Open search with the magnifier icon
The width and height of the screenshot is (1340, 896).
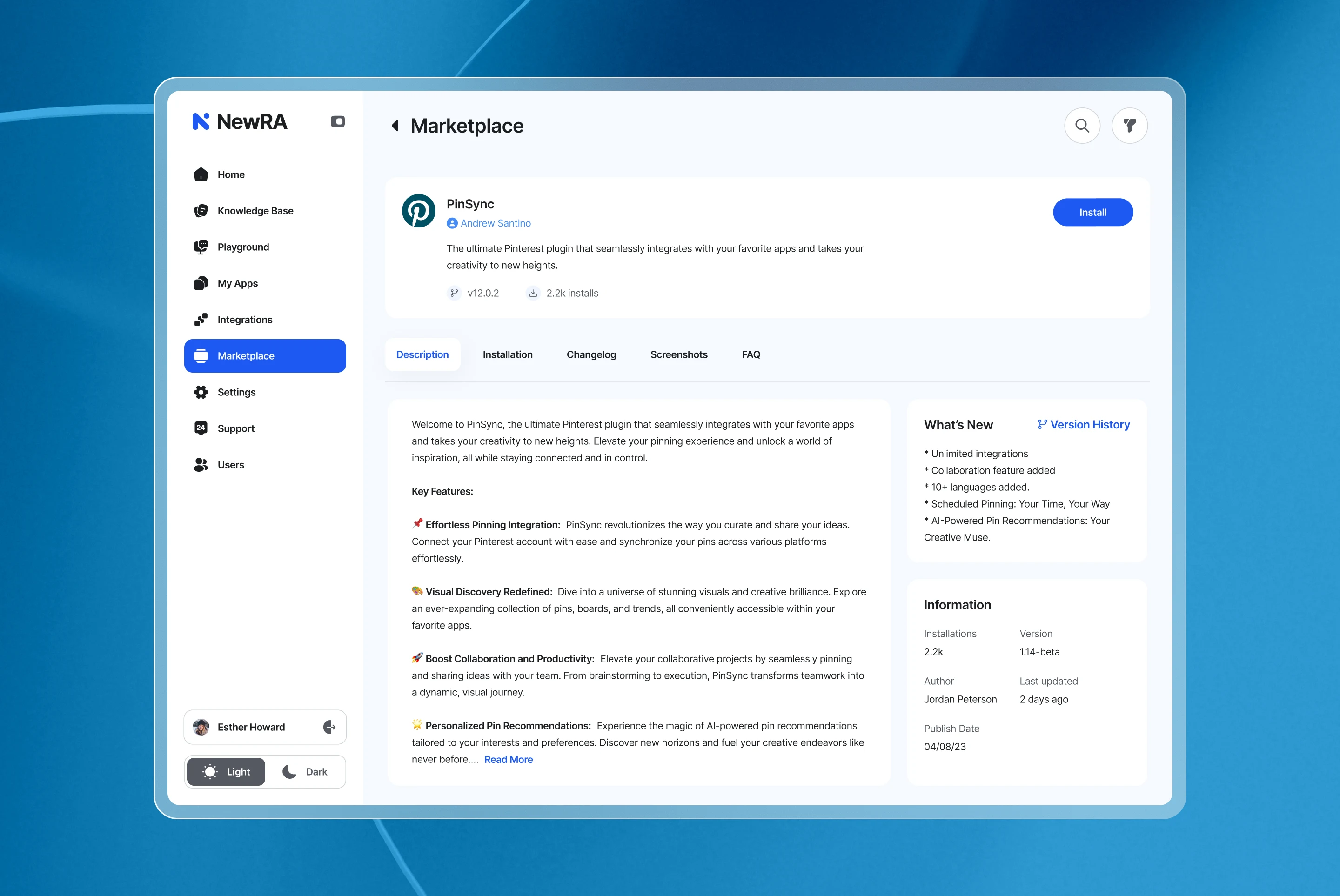[x=1082, y=126]
